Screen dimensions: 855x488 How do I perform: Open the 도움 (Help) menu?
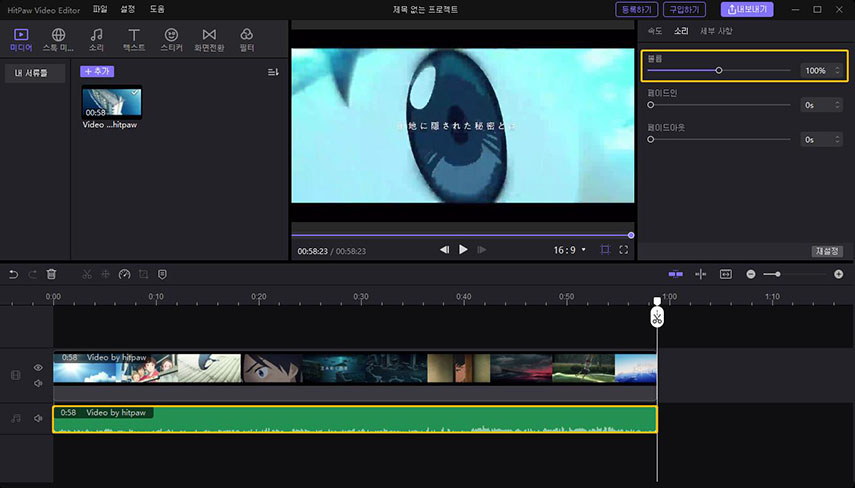(156, 9)
